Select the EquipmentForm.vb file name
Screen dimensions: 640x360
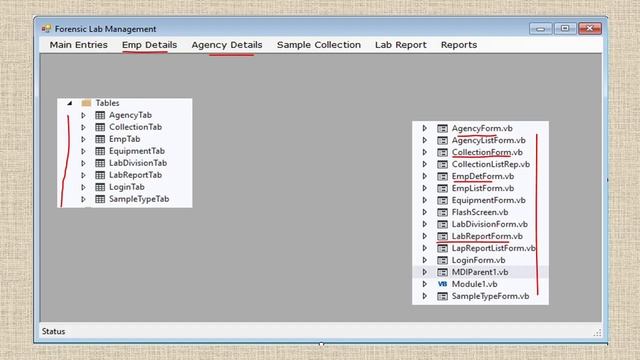coord(489,200)
